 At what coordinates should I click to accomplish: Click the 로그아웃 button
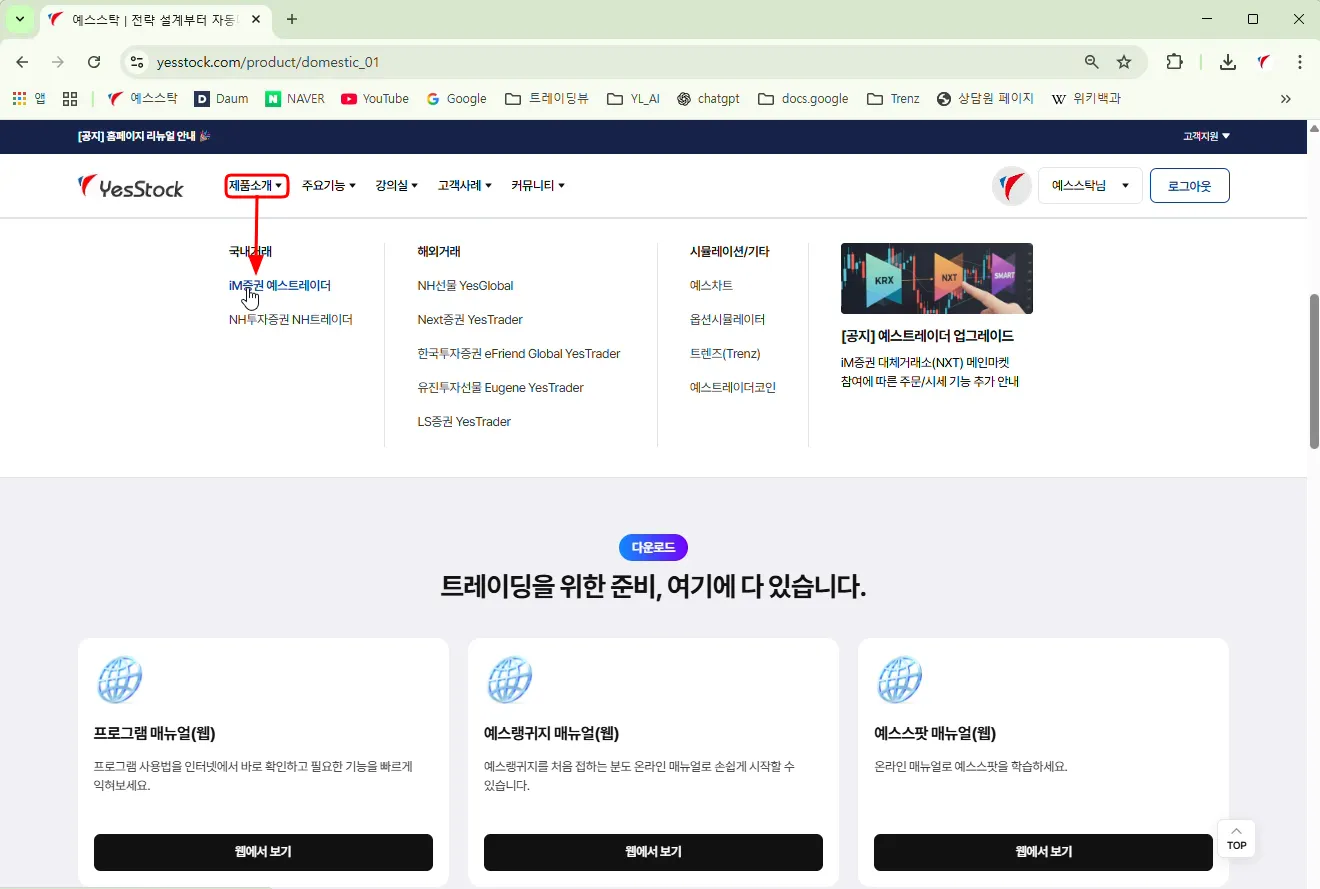click(1190, 186)
